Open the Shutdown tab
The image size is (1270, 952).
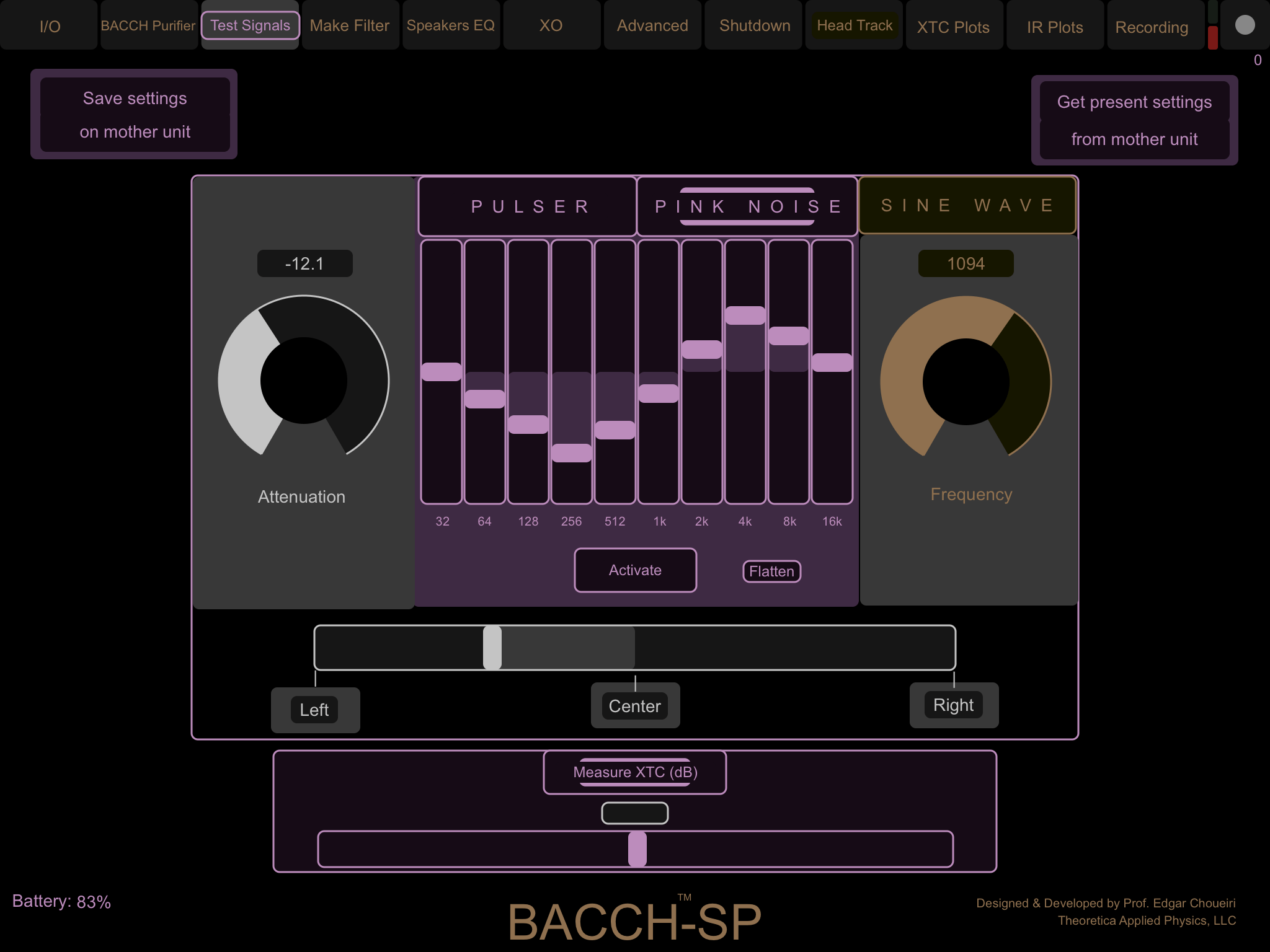point(755,26)
